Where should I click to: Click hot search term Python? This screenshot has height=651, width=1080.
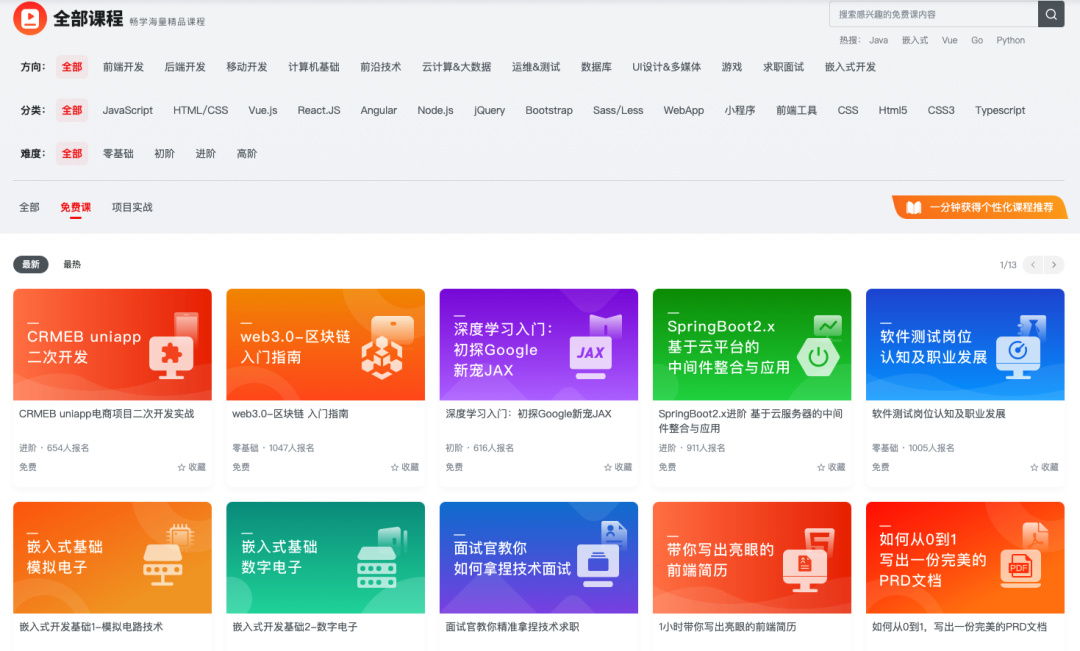(x=1010, y=40)
